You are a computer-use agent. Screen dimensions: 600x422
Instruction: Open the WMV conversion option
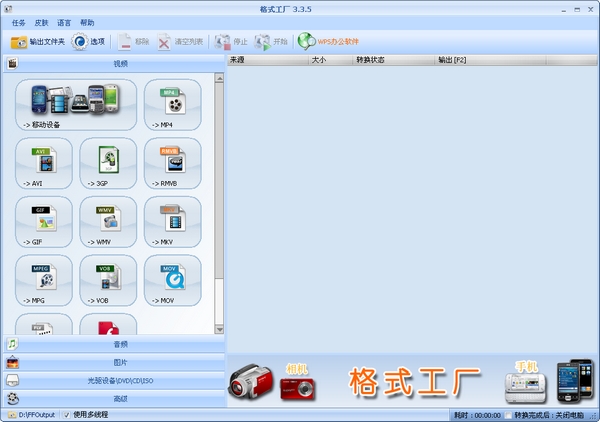pyautogui.click(x=108, y=220)
